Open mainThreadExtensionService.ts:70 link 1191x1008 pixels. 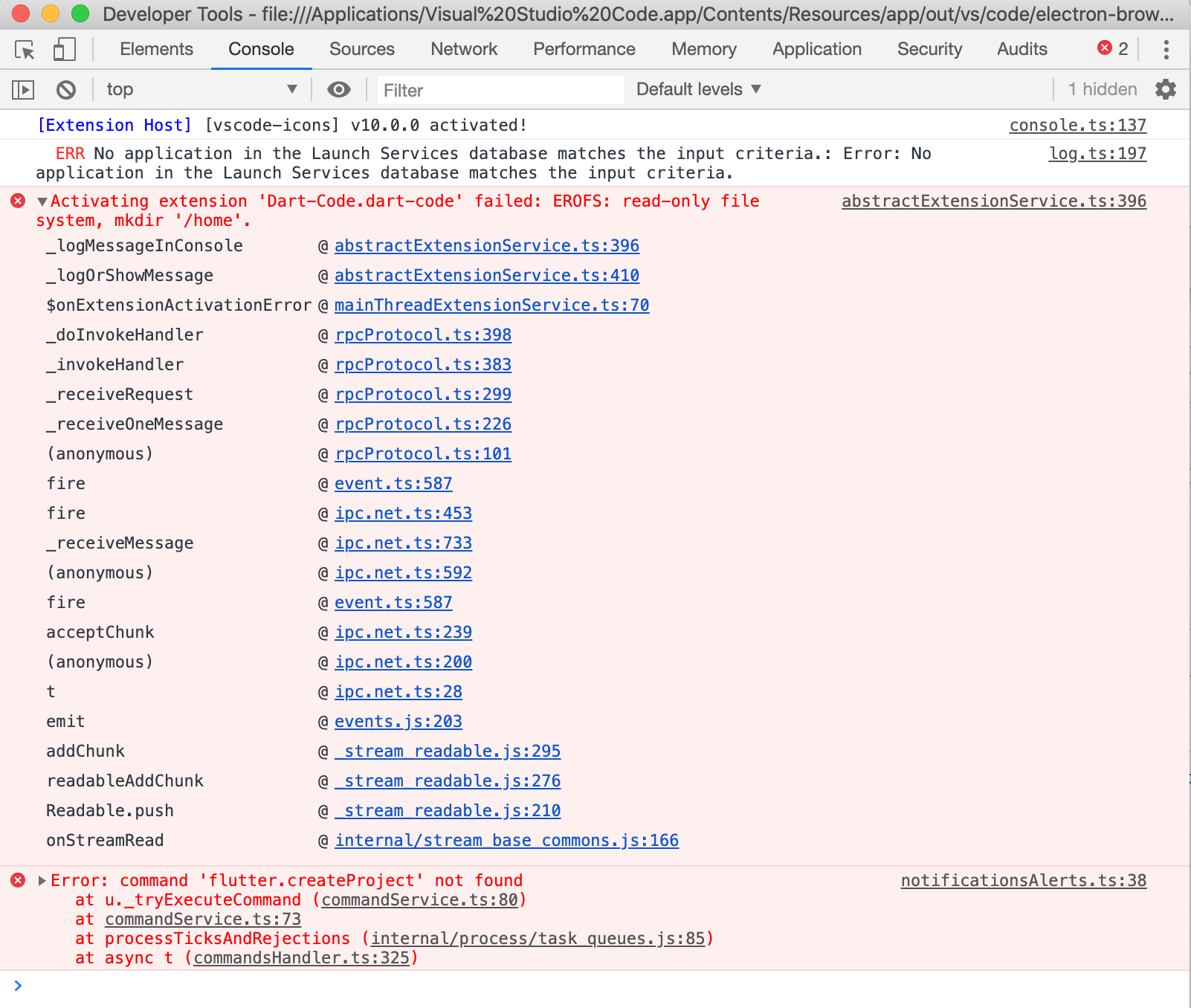click(491, 305)
